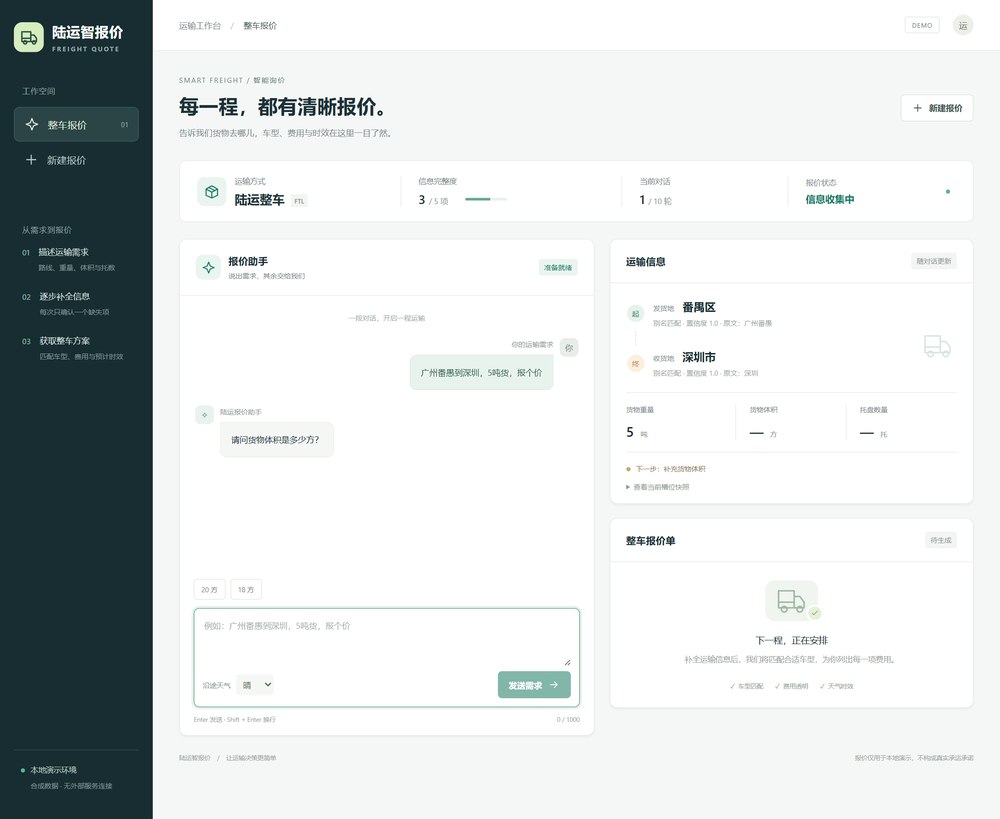The height and width of the screenshot is (819, 1000).
Task: Click the package box icon beside 陆运整车
Action: pyautogui.click(x=212, y=191)
